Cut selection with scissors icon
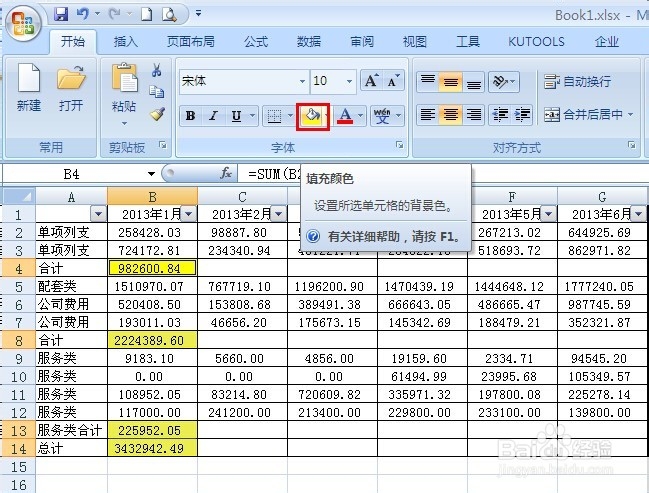 tap(156, 70)
